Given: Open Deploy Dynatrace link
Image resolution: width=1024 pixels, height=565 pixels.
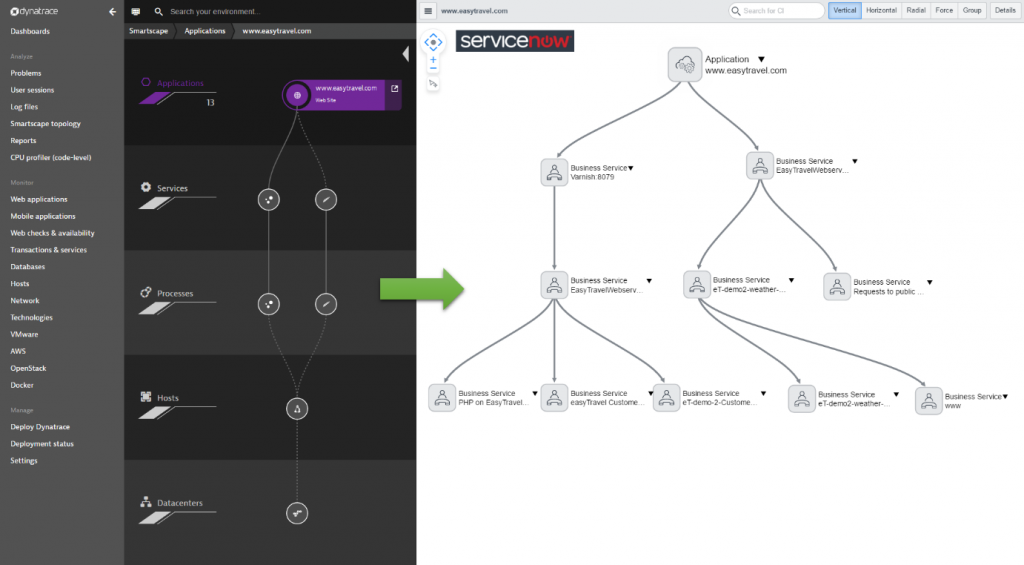Looking at the screenshot, I should coord(40,427).
